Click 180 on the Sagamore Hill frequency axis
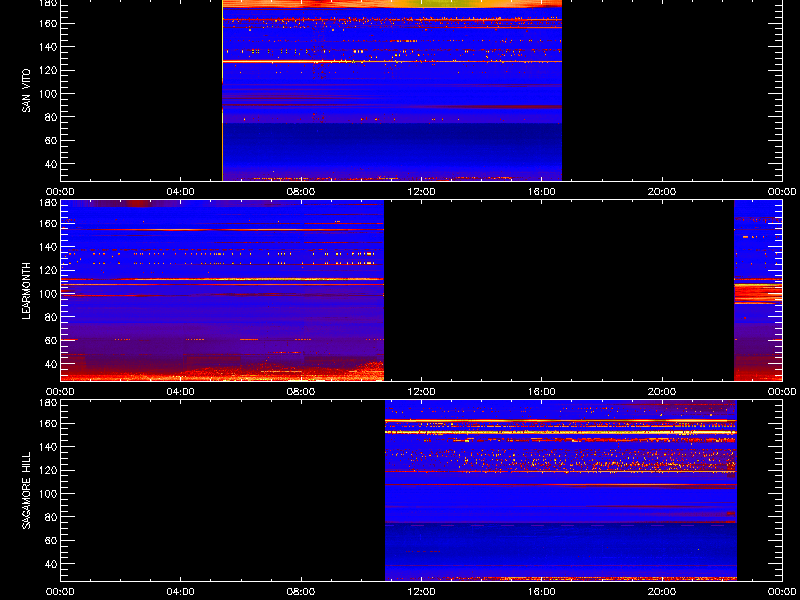Screen dimensions: 800x600 point(49,402)
